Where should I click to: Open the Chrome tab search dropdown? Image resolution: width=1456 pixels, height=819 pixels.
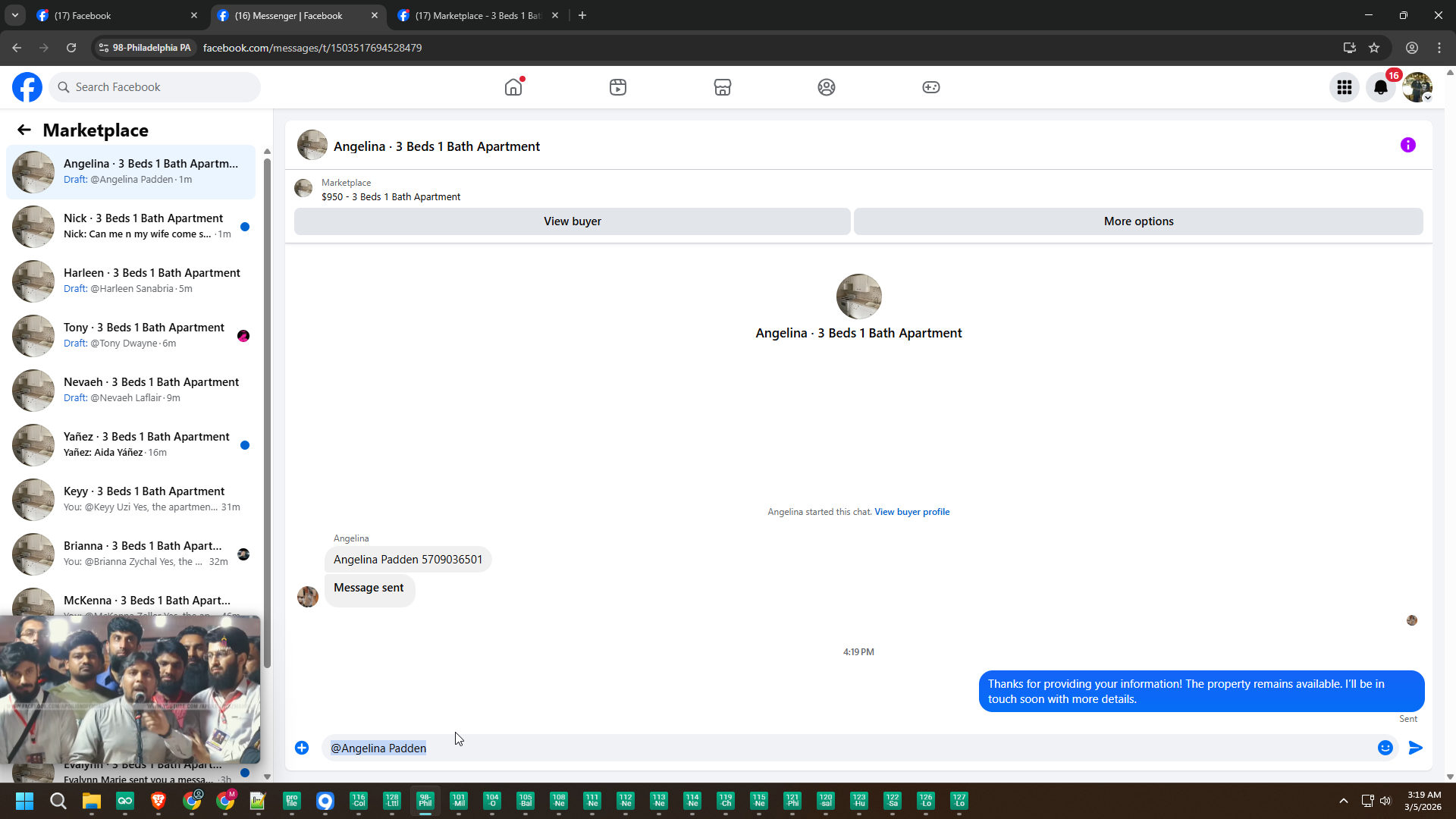point(14,15)
